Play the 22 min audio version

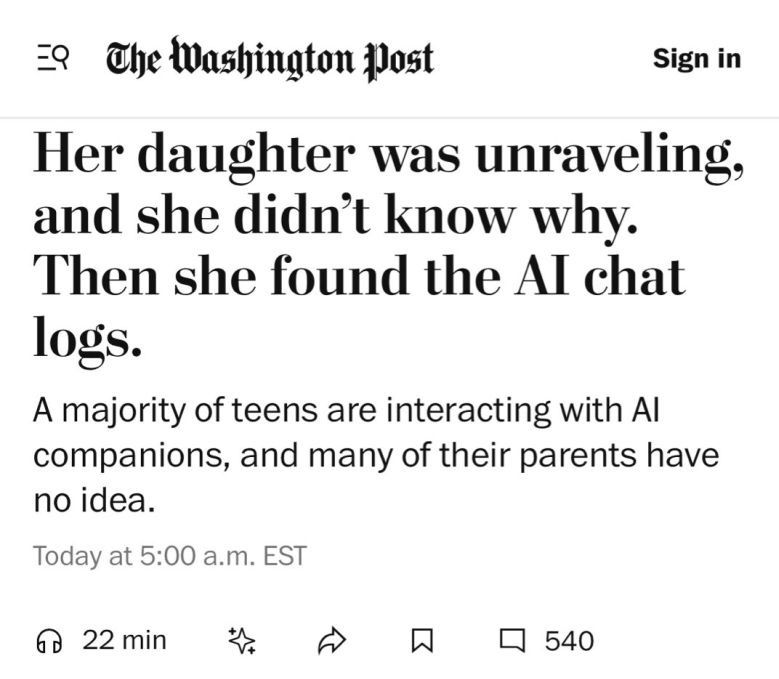coord(124,640)
